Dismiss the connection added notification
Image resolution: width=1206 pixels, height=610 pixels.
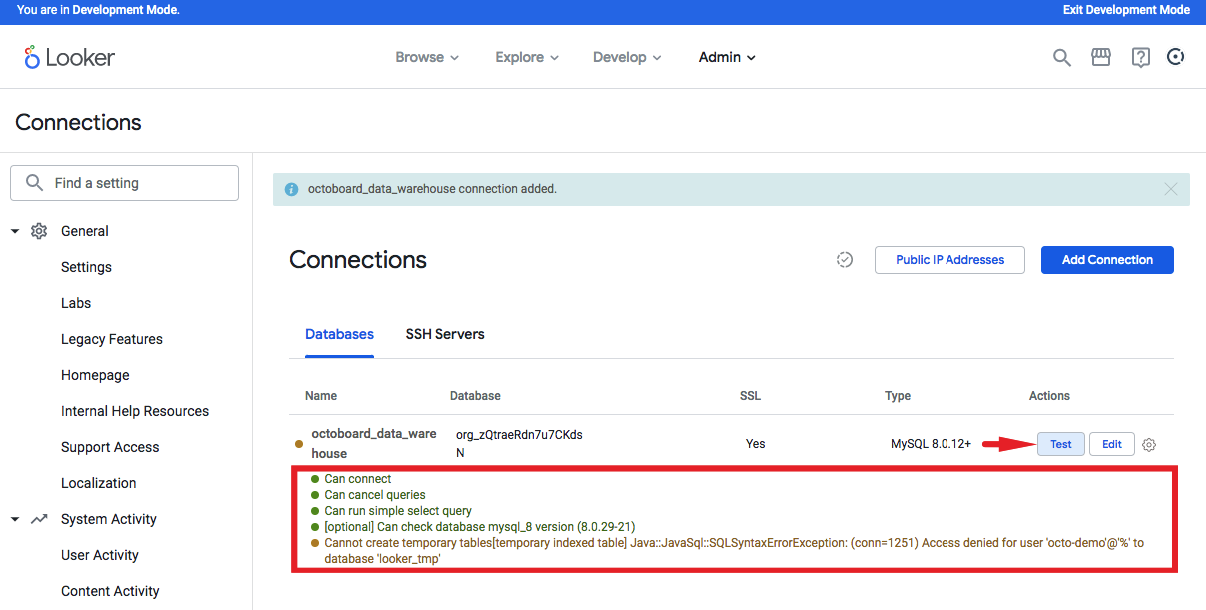pyautogui.click(x=1171, y=189)
